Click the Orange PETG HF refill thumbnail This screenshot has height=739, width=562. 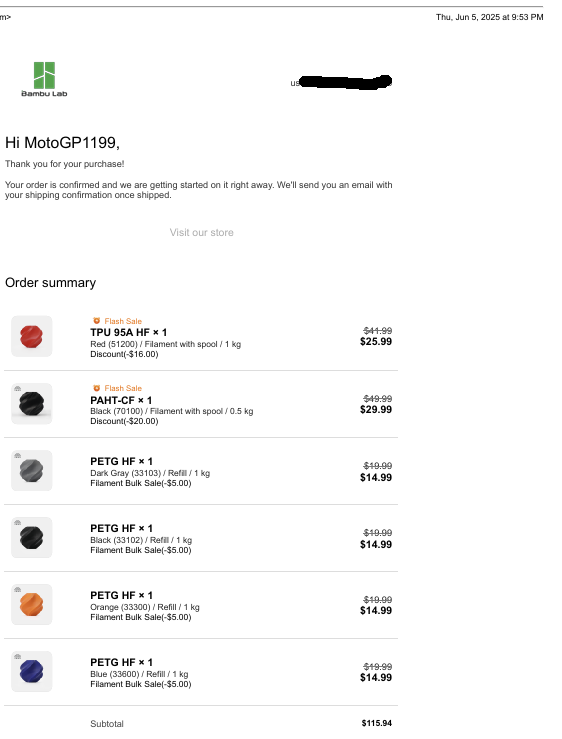tap(32, 605)
